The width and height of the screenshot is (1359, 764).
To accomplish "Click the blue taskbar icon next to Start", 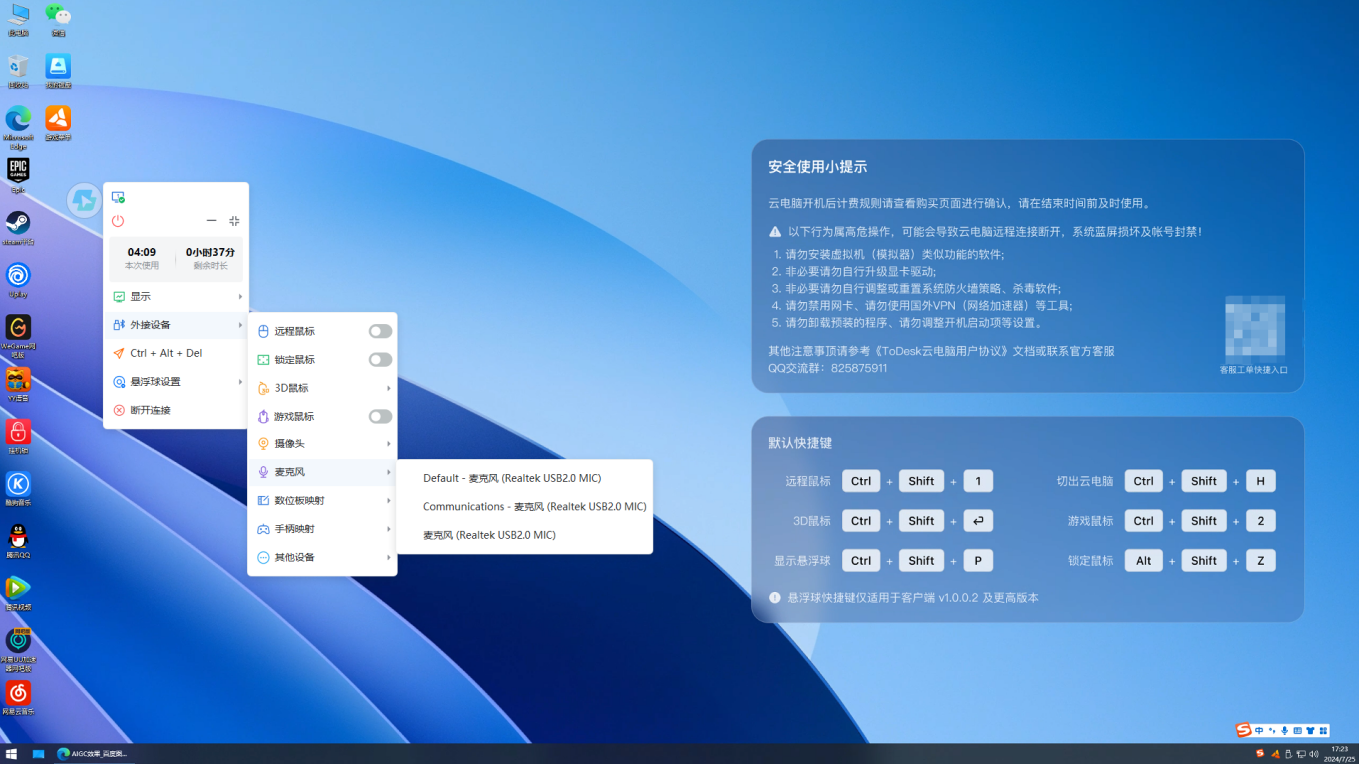I will 38,754.
